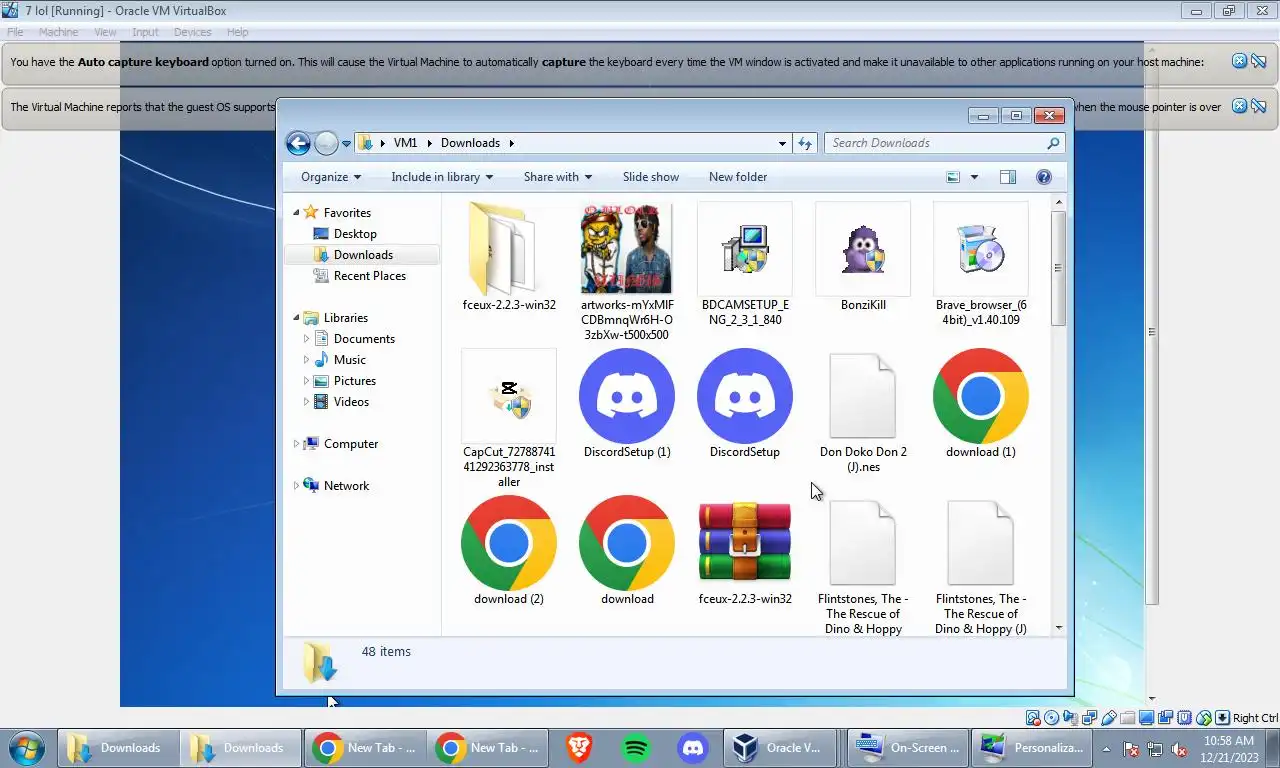
Task: Open Spotify from the taskbar
Action: click(x=636, y=748)
